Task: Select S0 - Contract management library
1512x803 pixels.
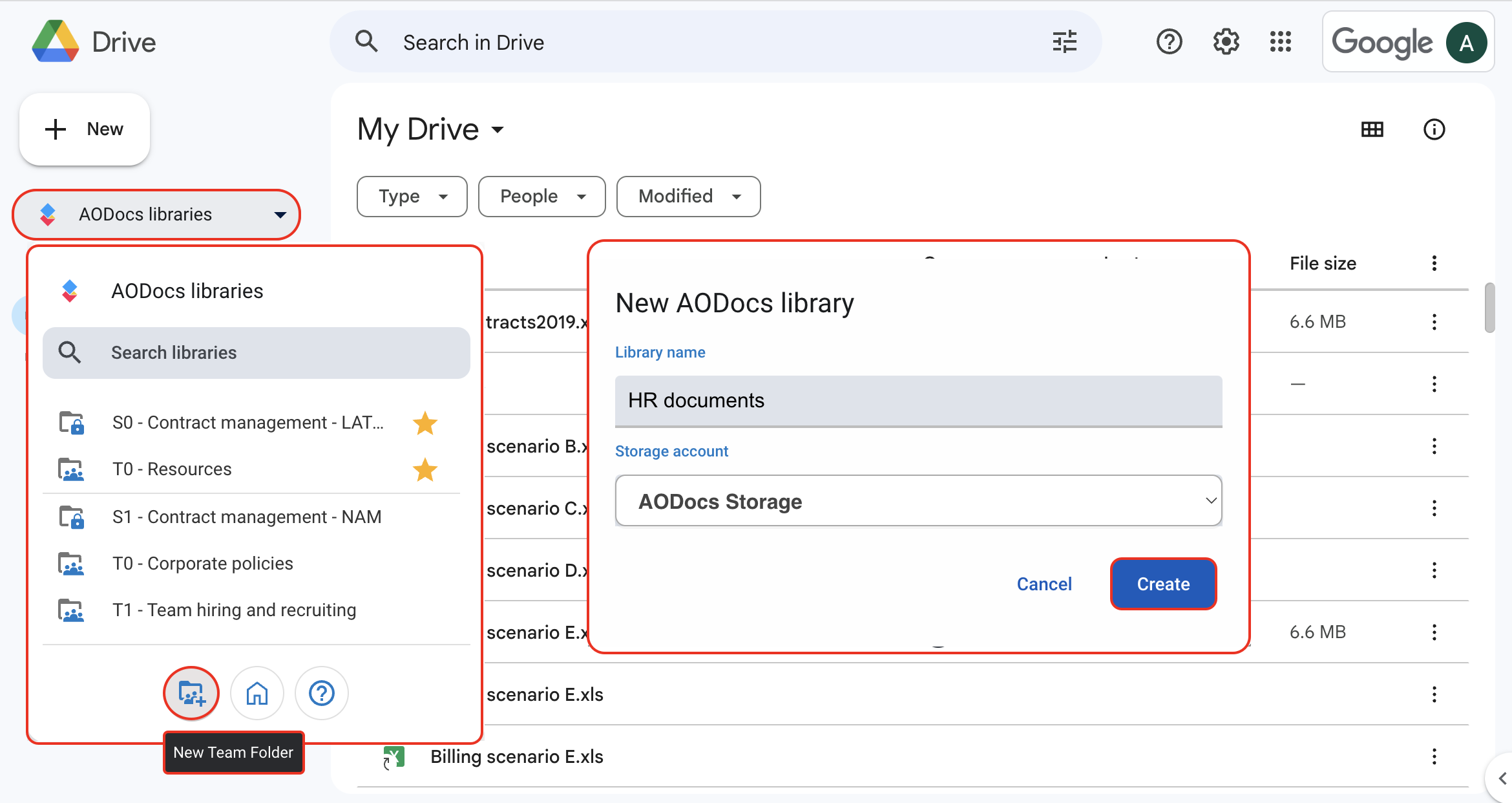Action: [x=248, y=423]
